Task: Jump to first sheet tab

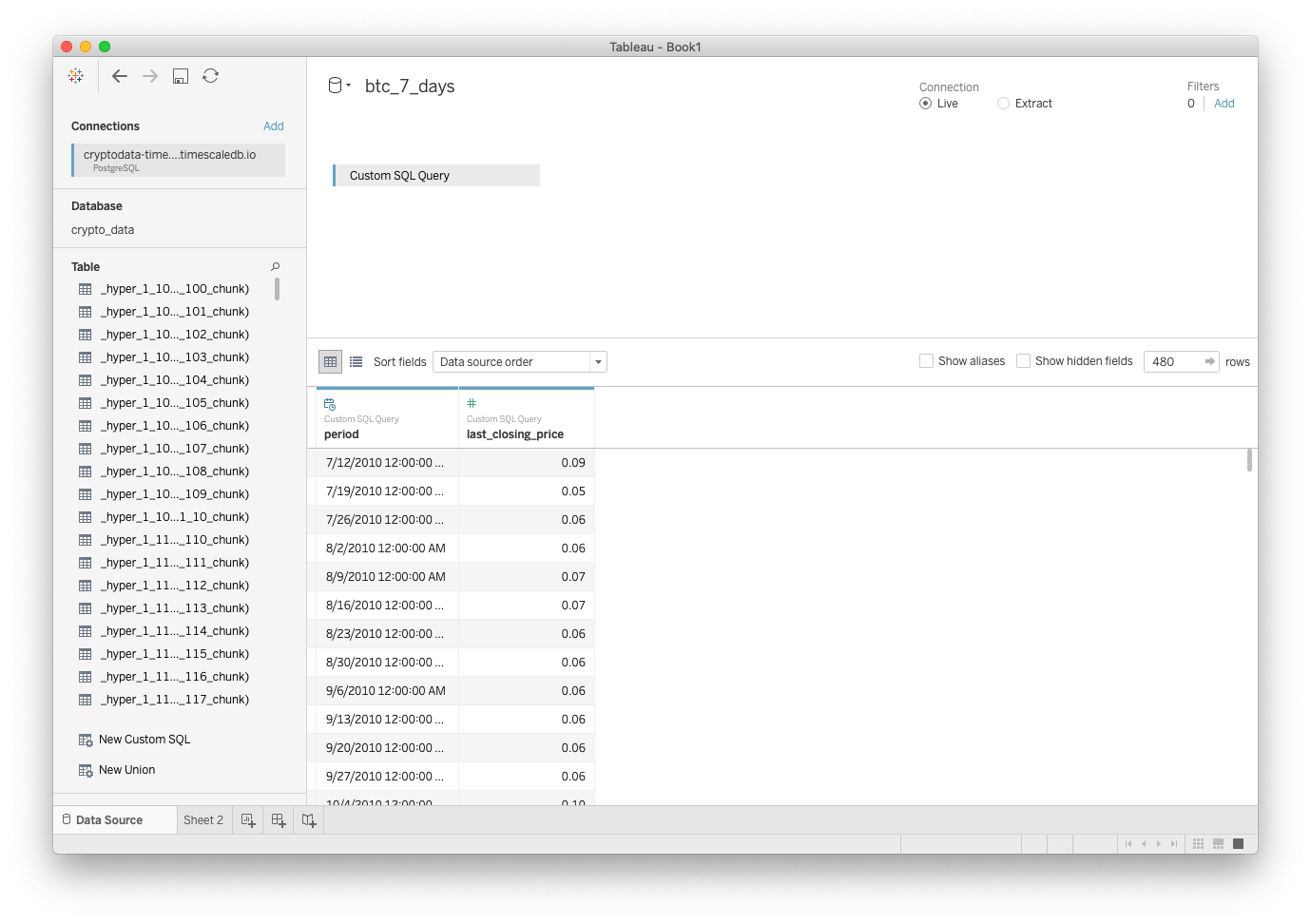Action: pyautogui.click(x=1128, y=844)
